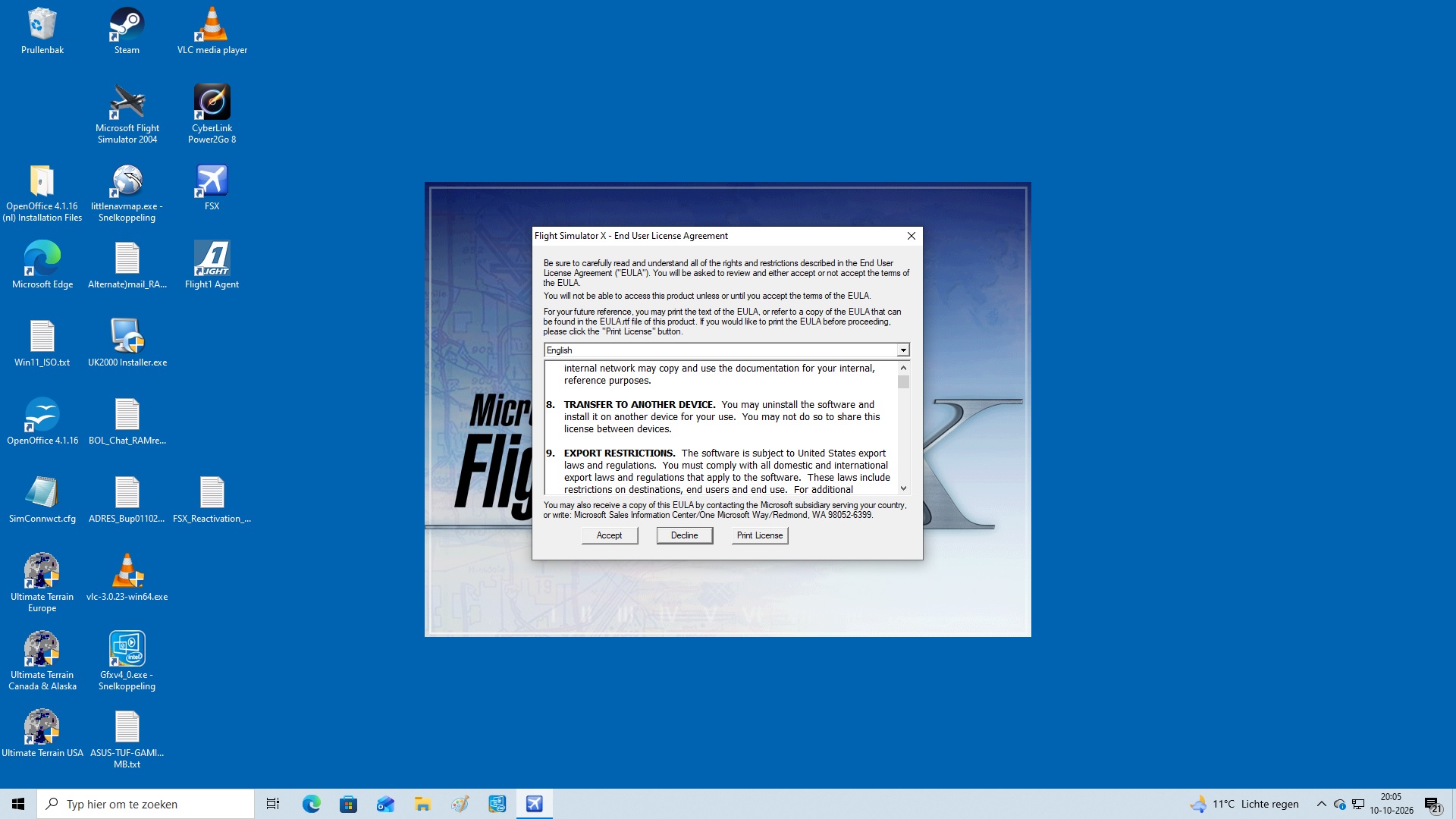
Task: Click the EULA scrollbar thumb
Action: pos(903,381)
